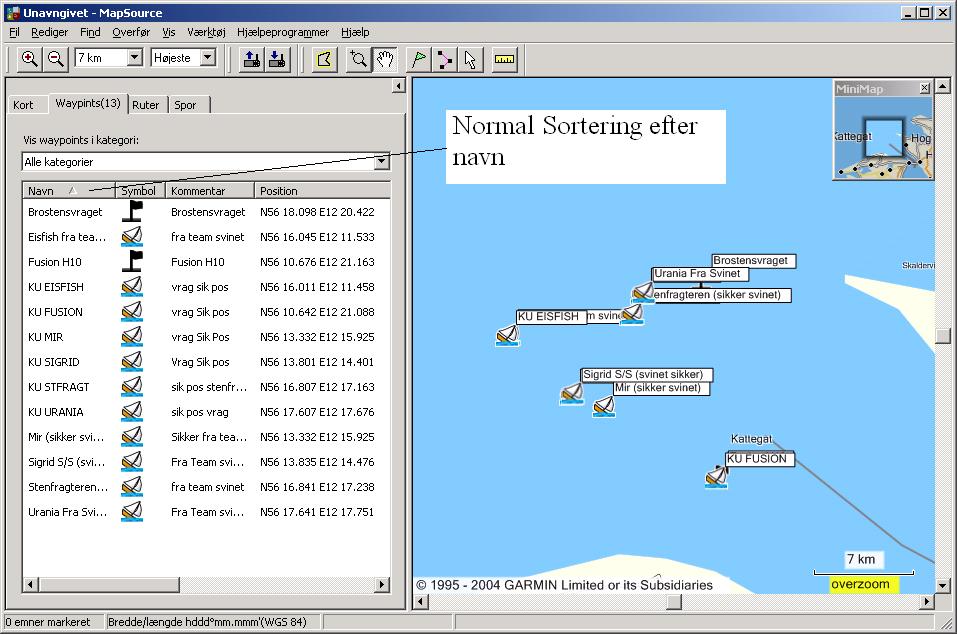The image size is (957, 634).
Task: Select the KU URANIA waypoint row
Action: coord(206,412)
